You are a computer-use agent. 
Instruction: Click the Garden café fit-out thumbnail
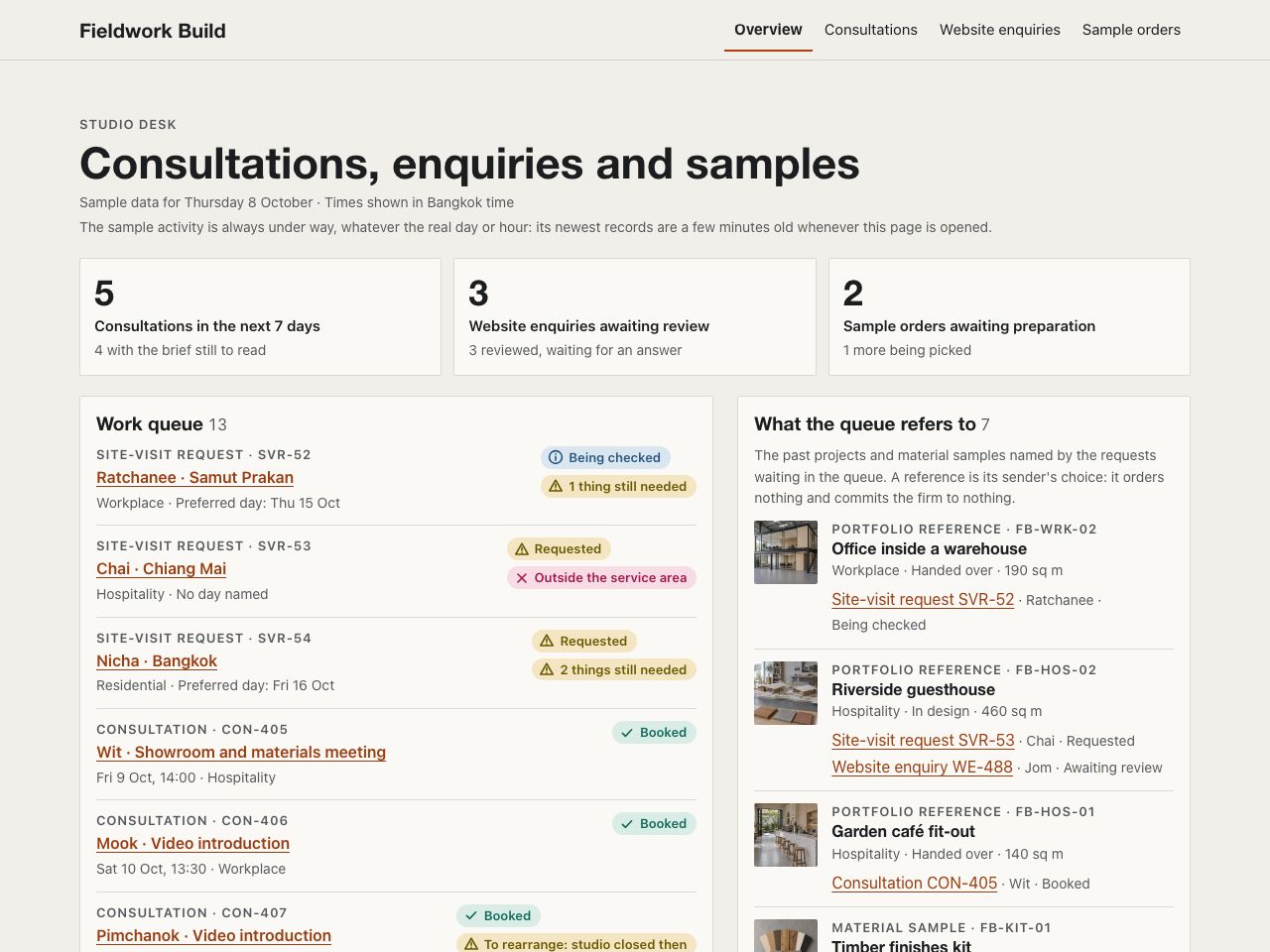click(786, 835)
